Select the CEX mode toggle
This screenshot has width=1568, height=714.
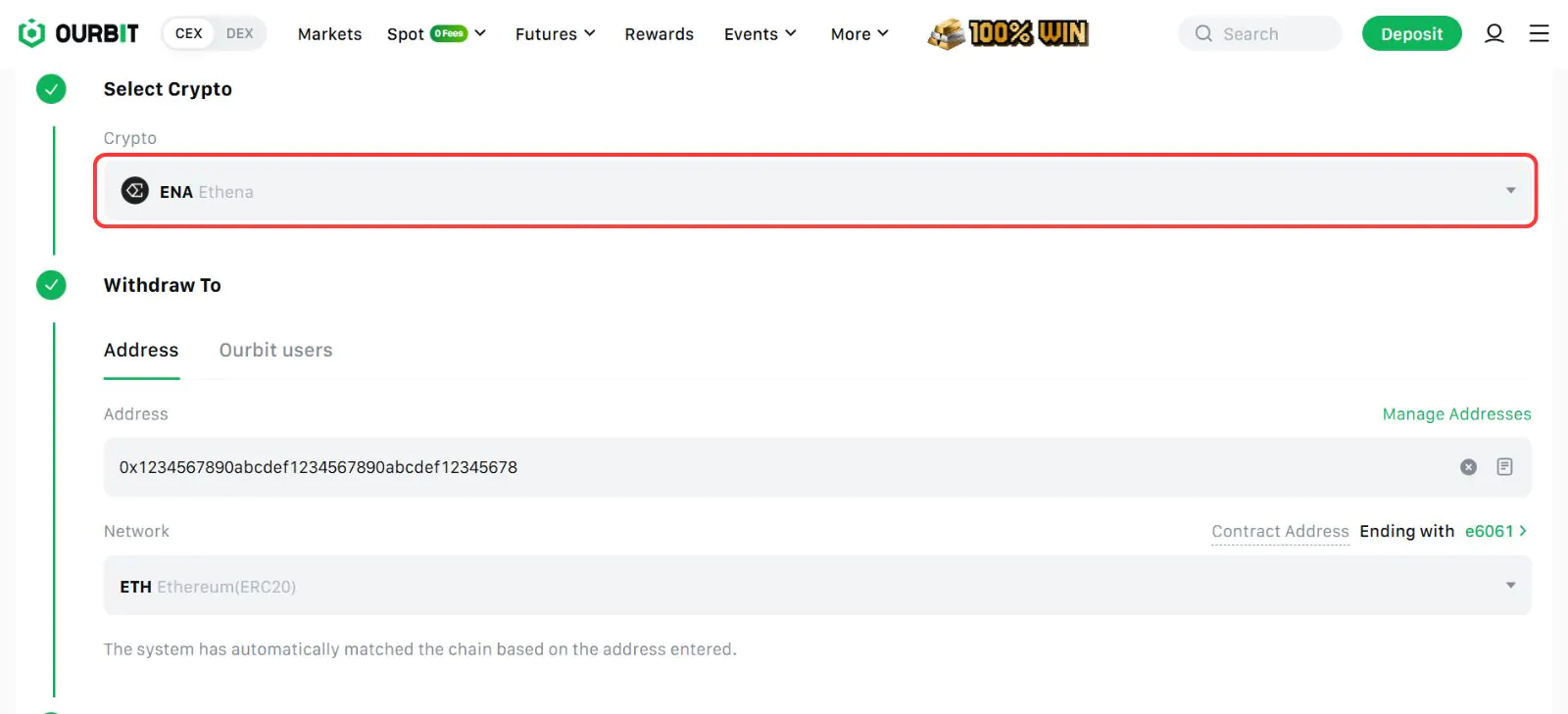(188, 33)
